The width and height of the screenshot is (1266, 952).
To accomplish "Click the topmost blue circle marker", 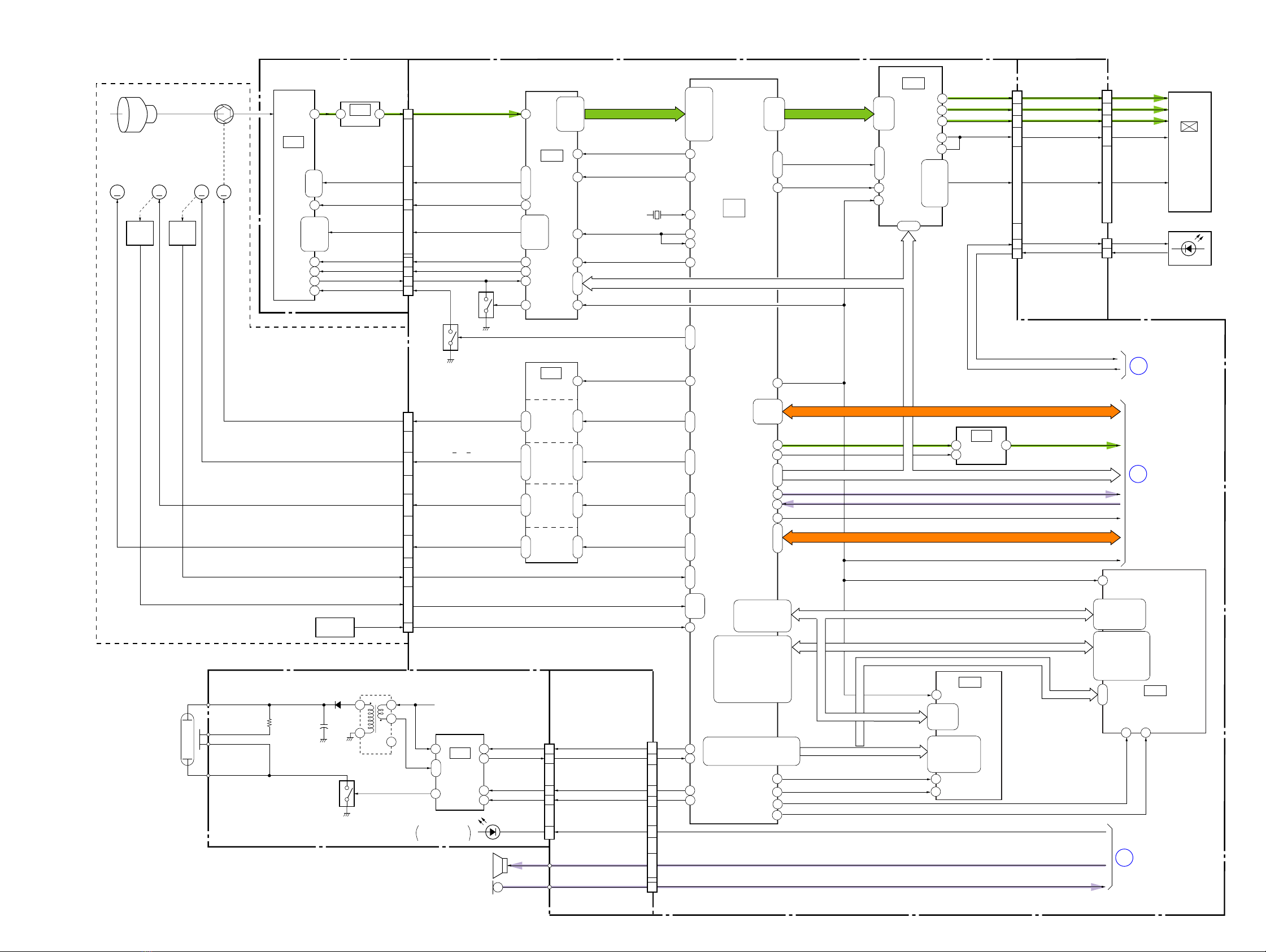I will tap(1138, 366).
